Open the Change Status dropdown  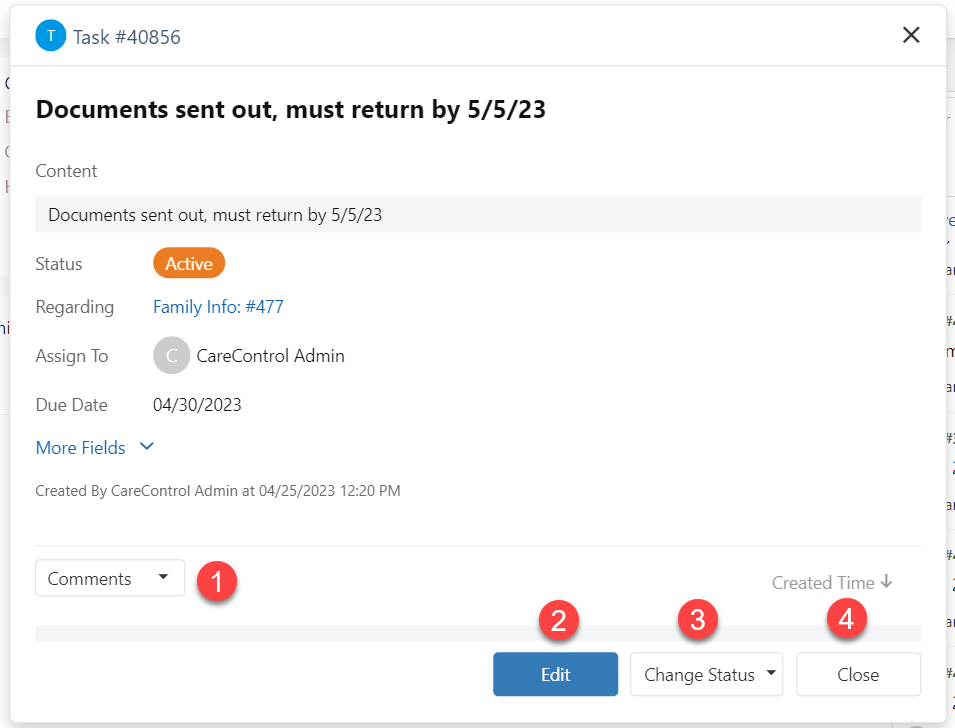[706, 674]
